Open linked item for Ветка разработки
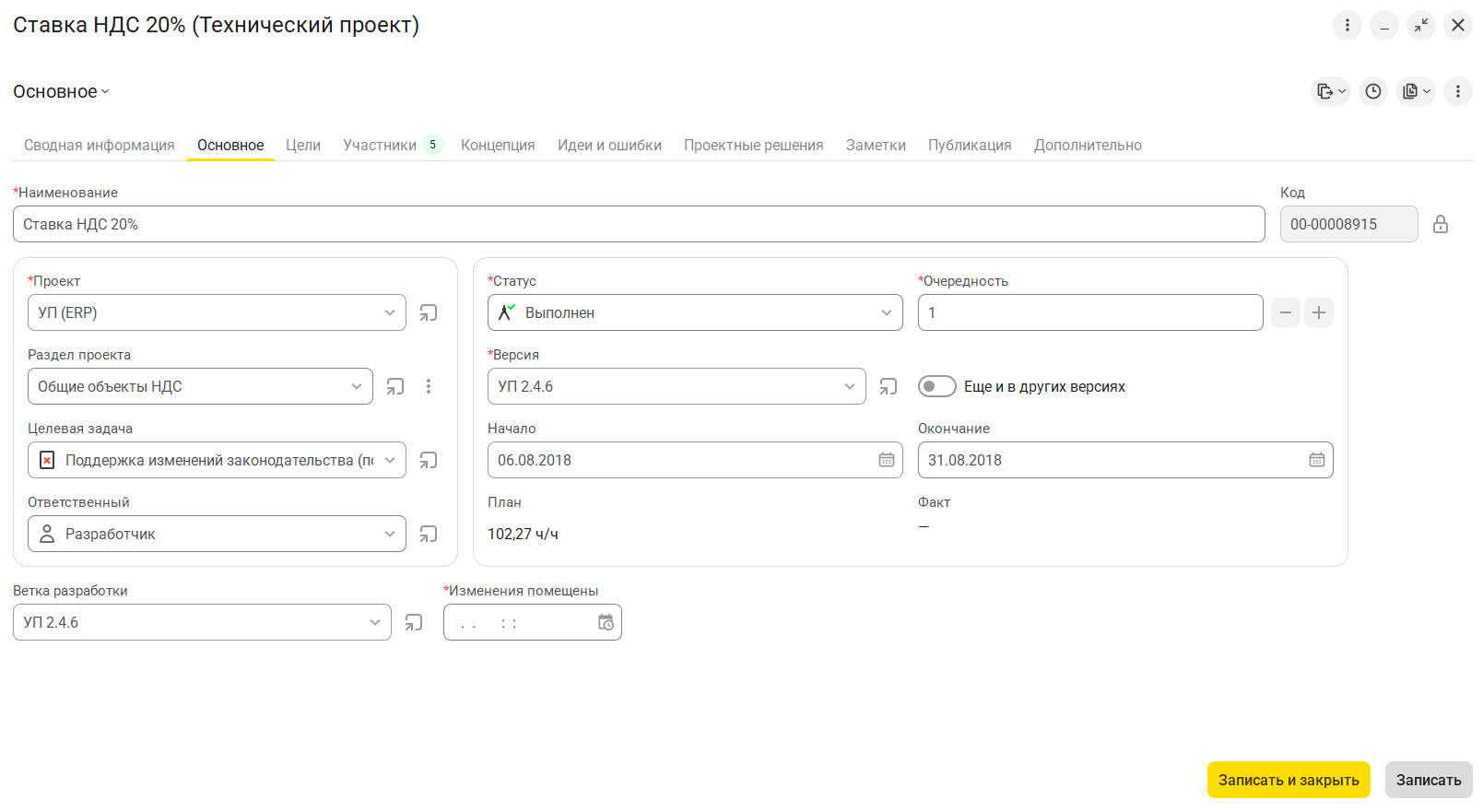The width and height of the screenshot is (1483, 812). (x=414, y=622)
